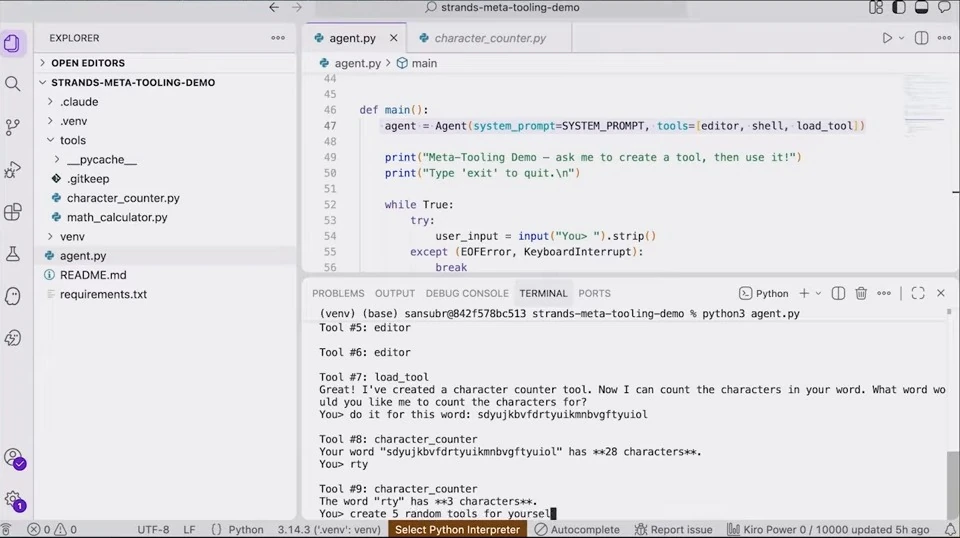This screenshot has width=960, height=538.
Task: Expand the OPEN EDITORS section
Action: 88,63
